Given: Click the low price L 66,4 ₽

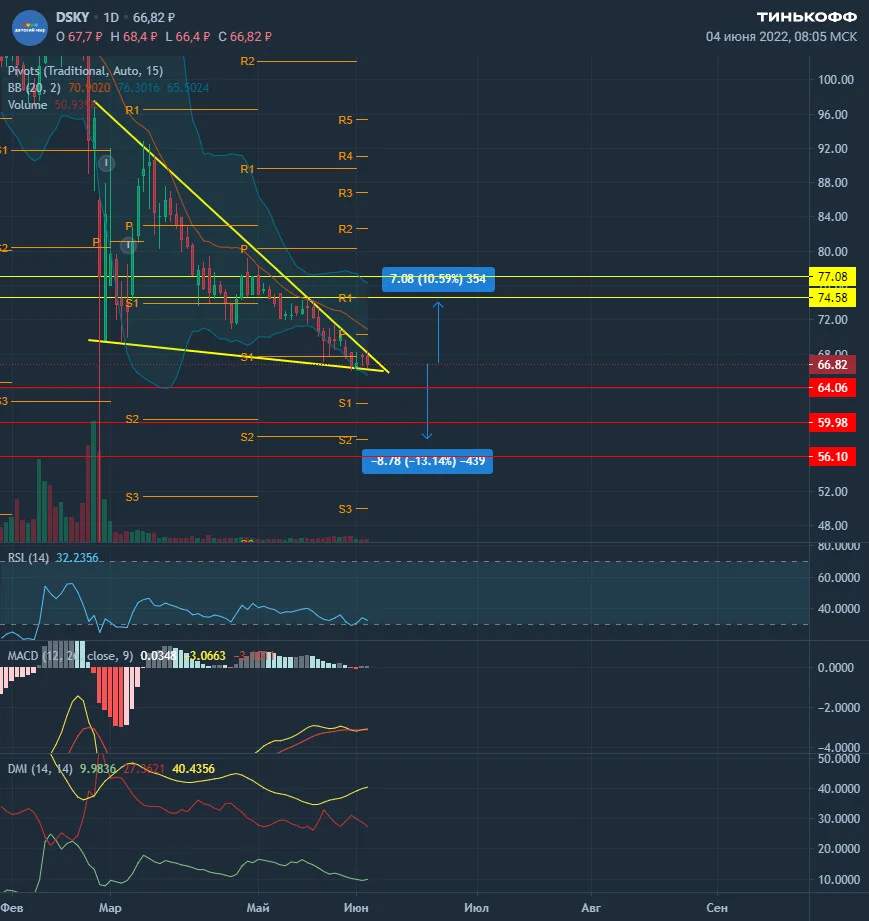Looking at the screenshot, I should (188, 36).
